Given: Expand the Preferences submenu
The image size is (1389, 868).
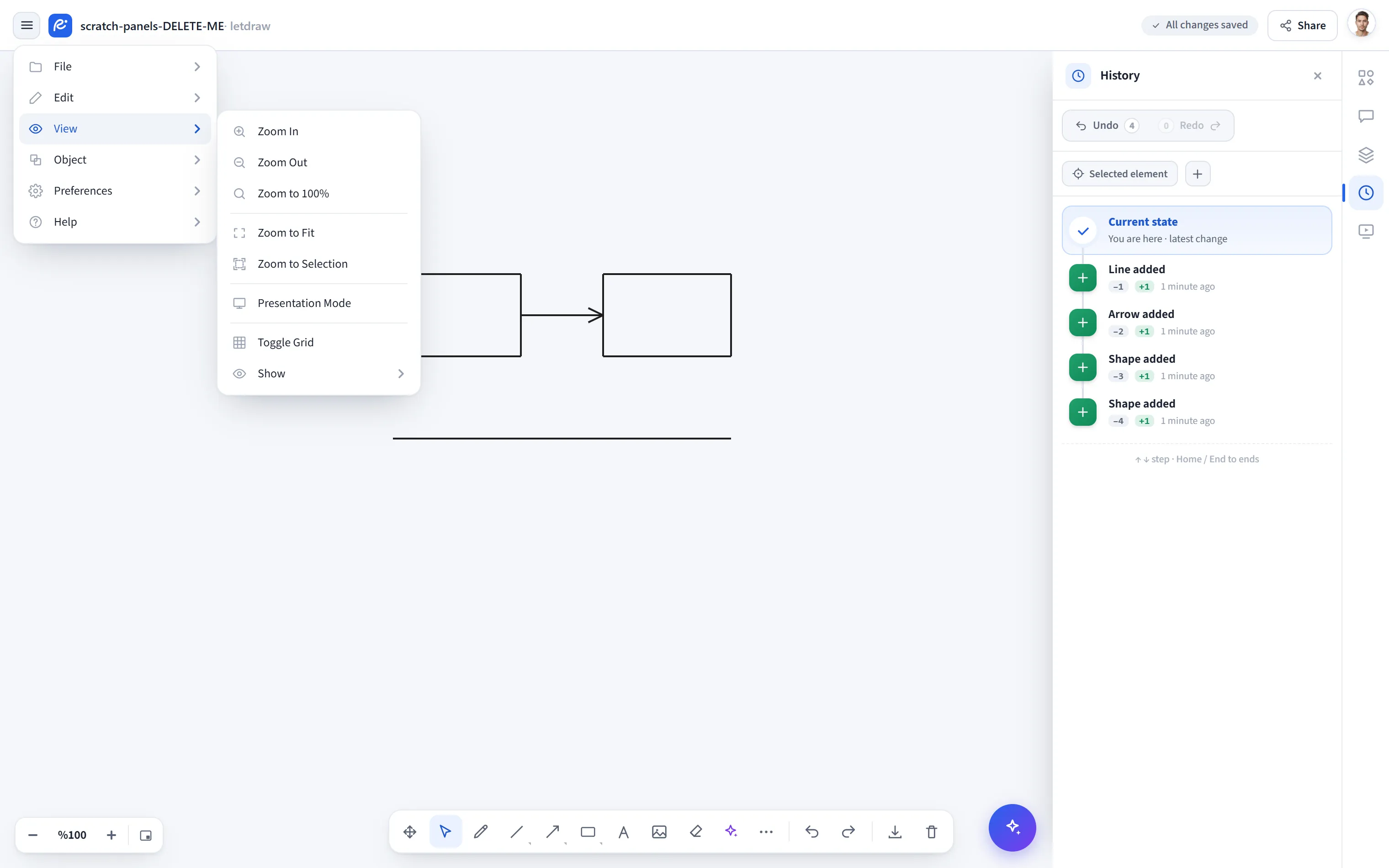Looking at the screenshot, I should 115,191.
